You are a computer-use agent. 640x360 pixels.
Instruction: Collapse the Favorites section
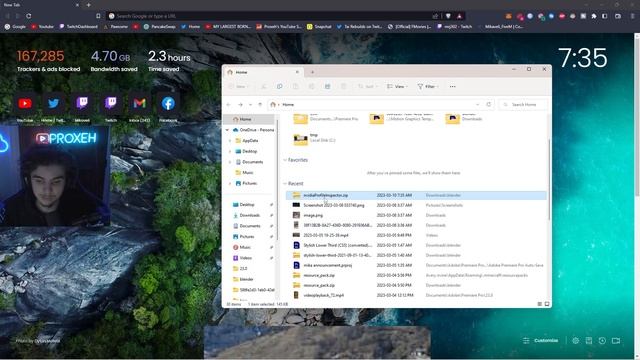click(x=285, y=160)
